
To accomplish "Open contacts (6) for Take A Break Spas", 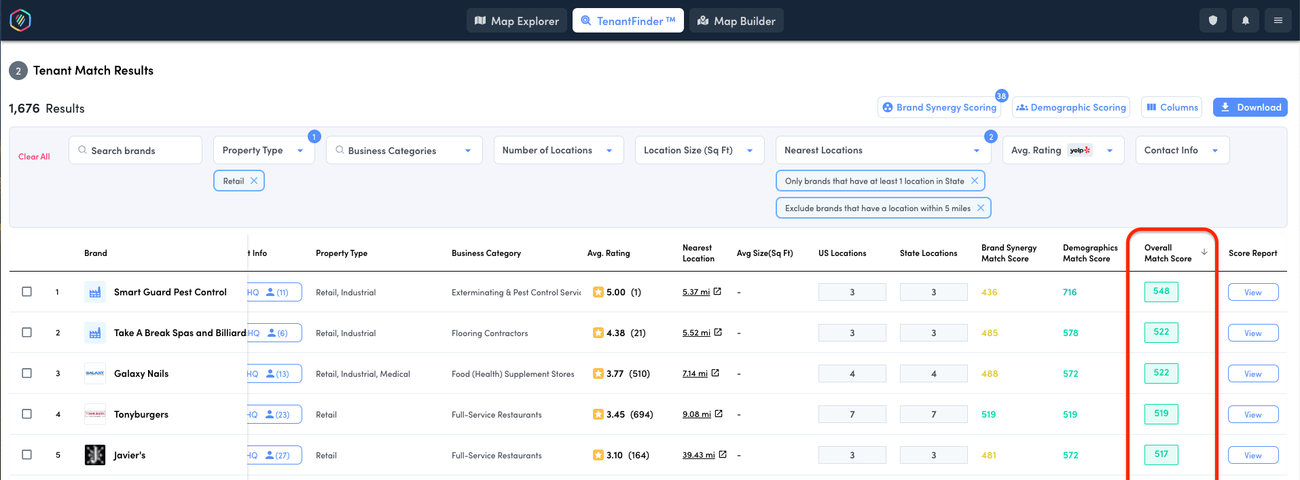I will tap(276, 333).
